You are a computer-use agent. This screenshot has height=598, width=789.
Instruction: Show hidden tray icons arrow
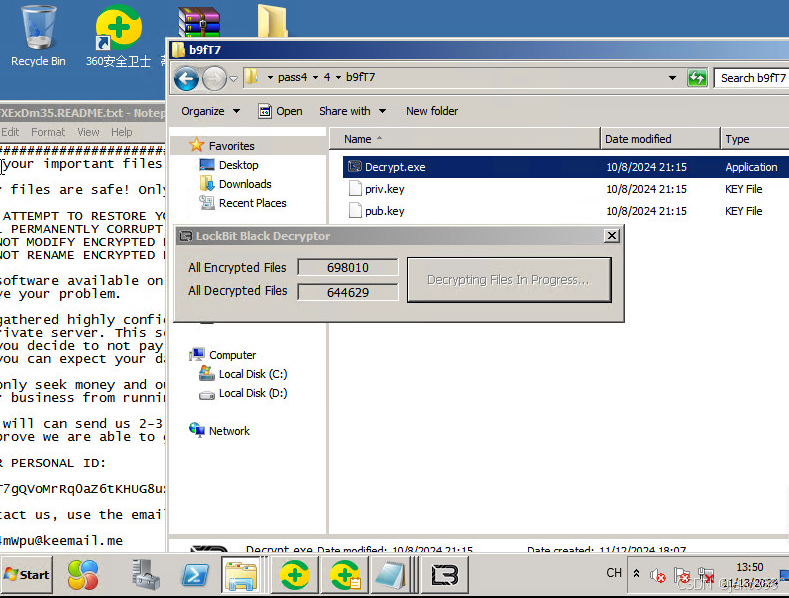coord(637,573)
